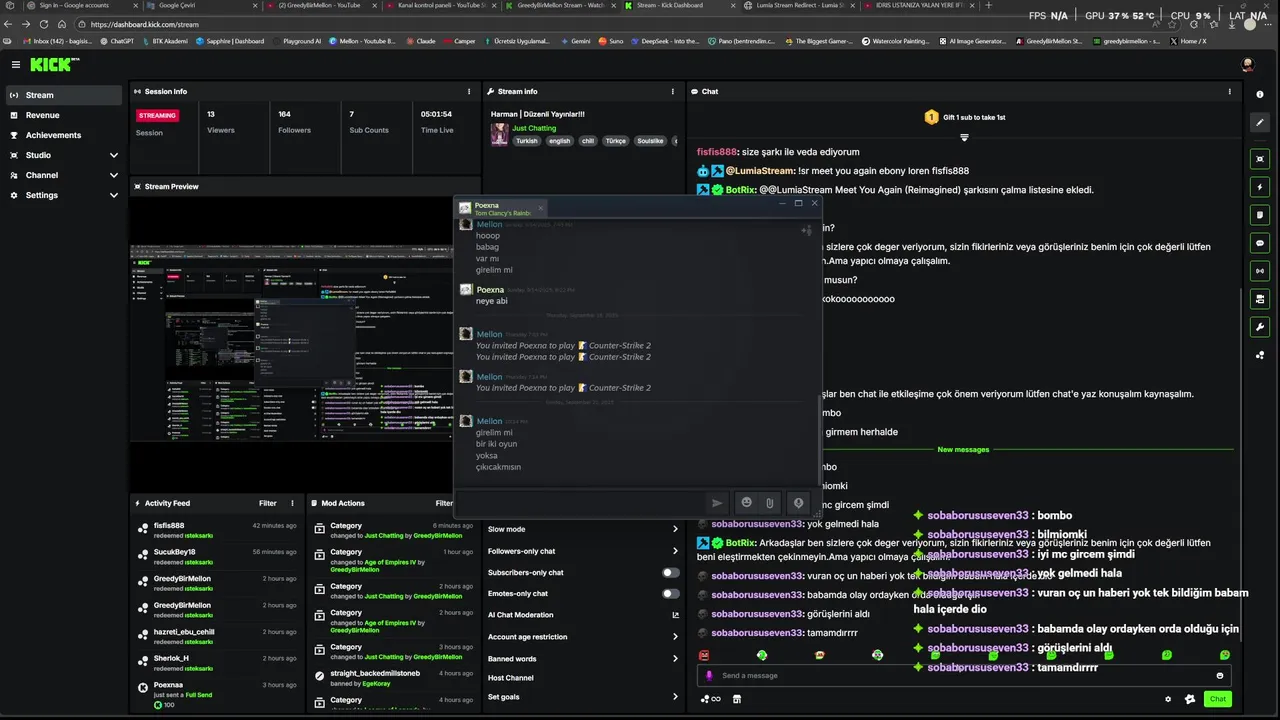The width and height of the screenshot is (1280, 720).
Task: Click the Kick logo
Action: [54, 64]
